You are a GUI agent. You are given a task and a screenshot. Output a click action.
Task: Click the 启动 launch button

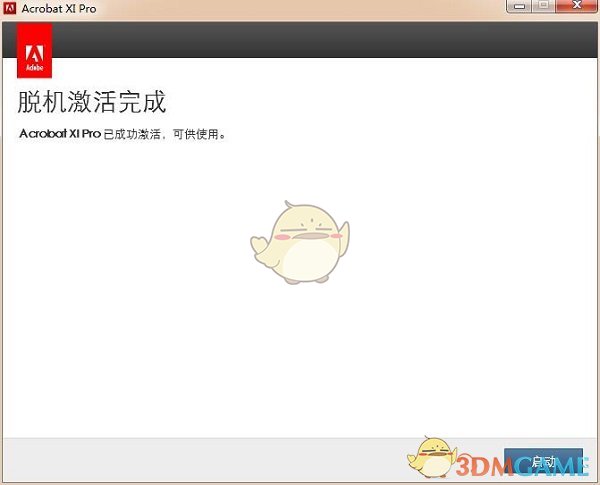[x=543, y=462]
